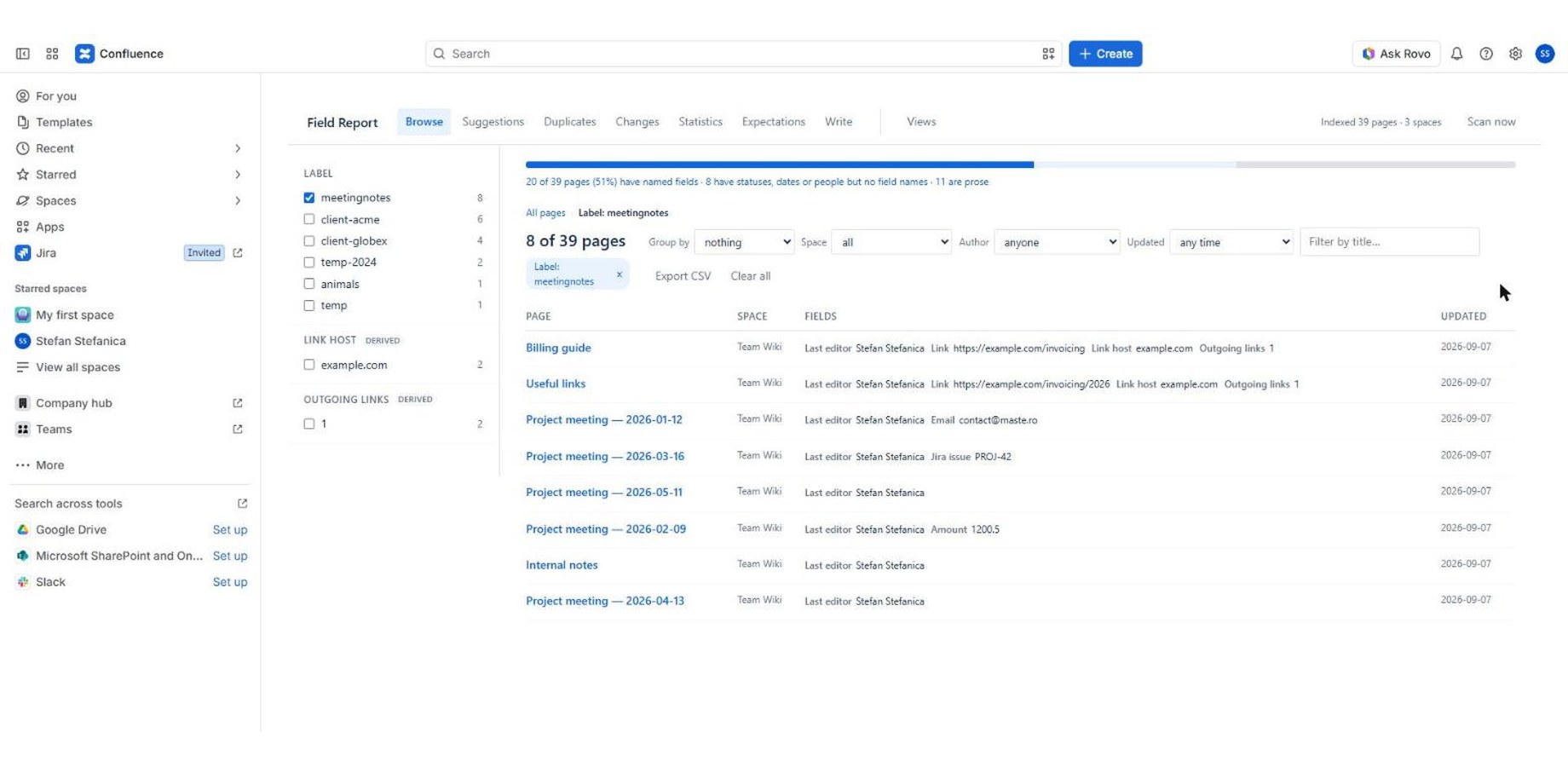This screenshot has height=767, width=1568.
Task: Open My first space icon
Action: coord(23,315)
